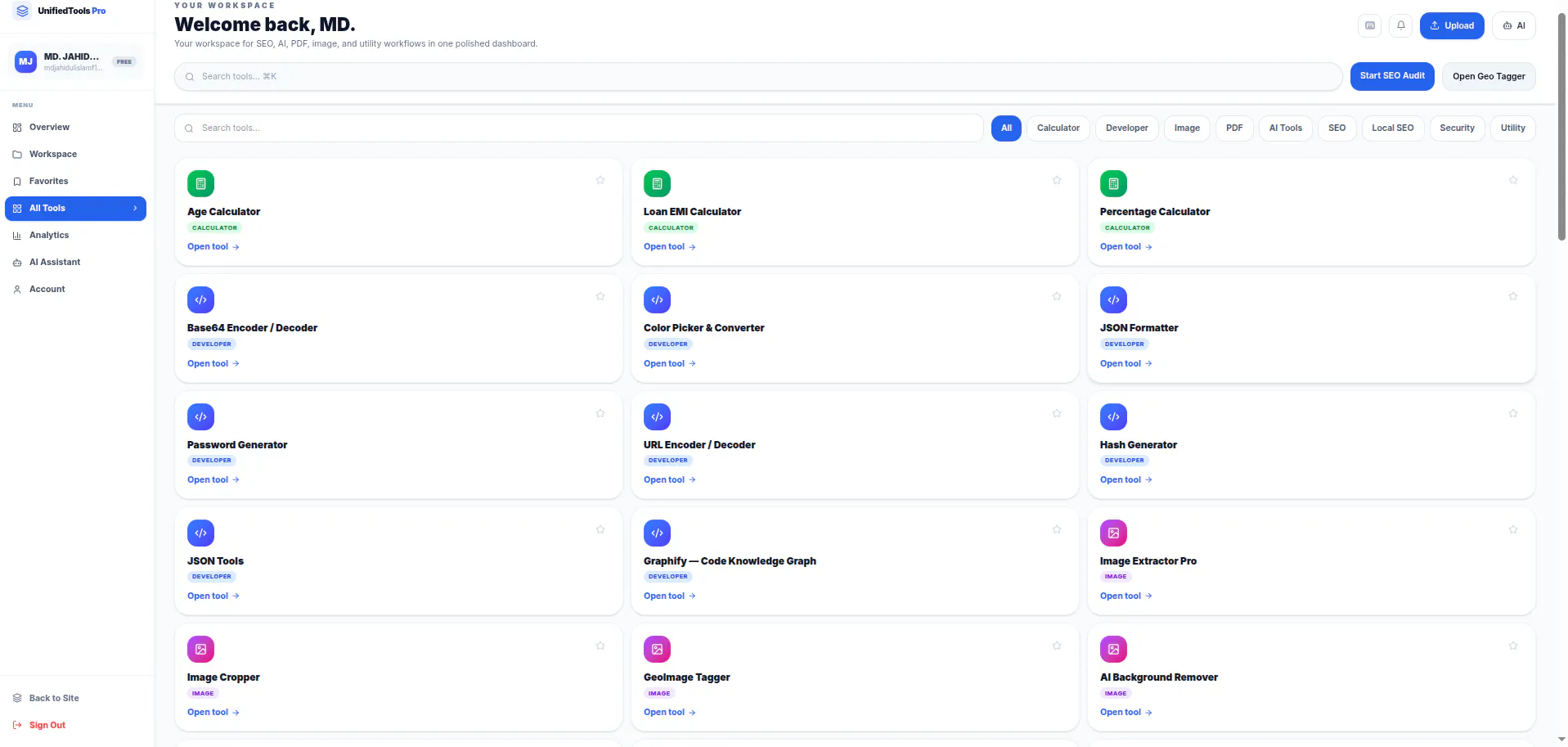Click the Image Cropper pink icon
The width and height of the screenshot is (1568, 747).
coord(200,649)
